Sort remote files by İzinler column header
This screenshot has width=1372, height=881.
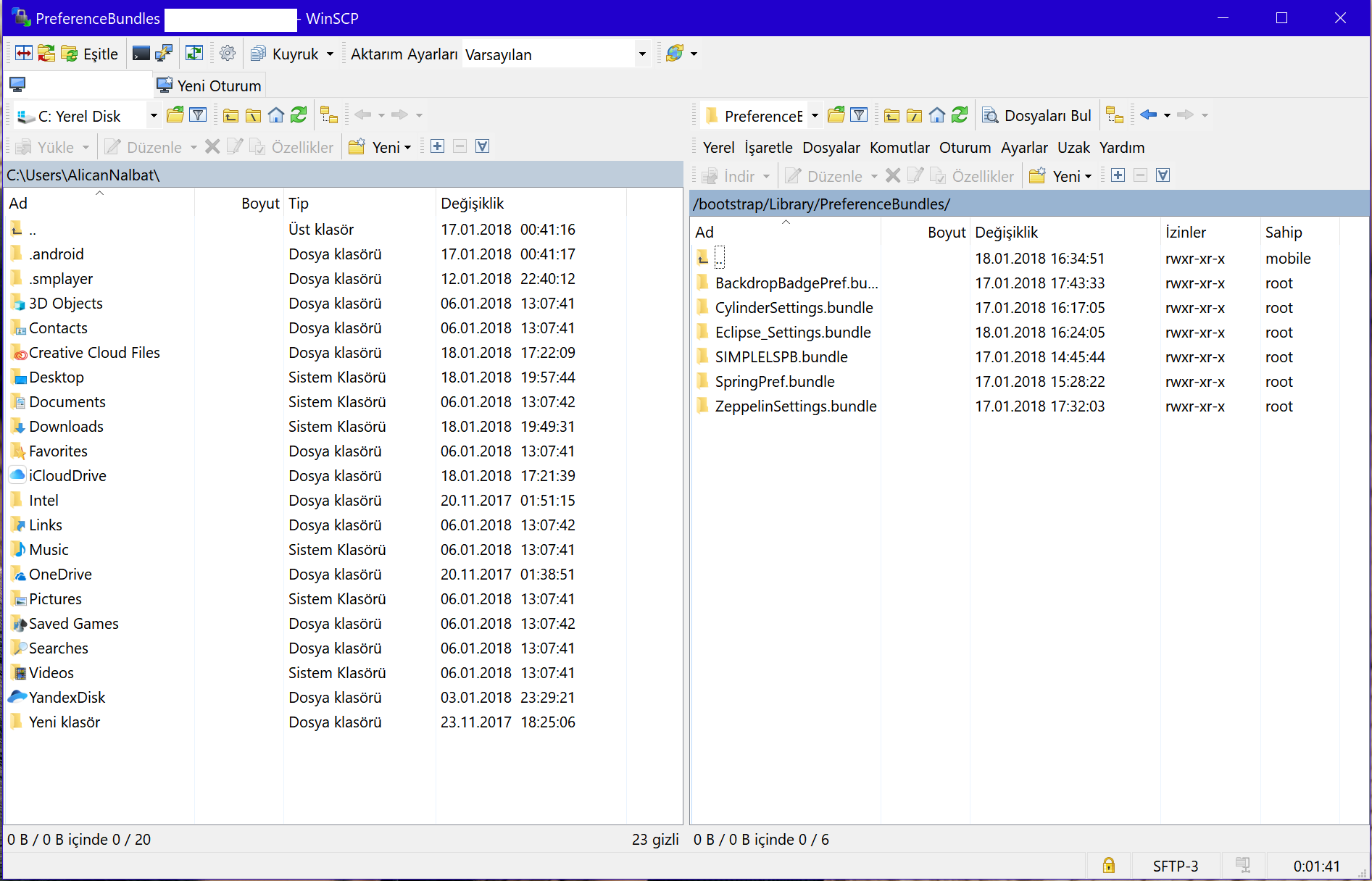tap(1210, 233)
